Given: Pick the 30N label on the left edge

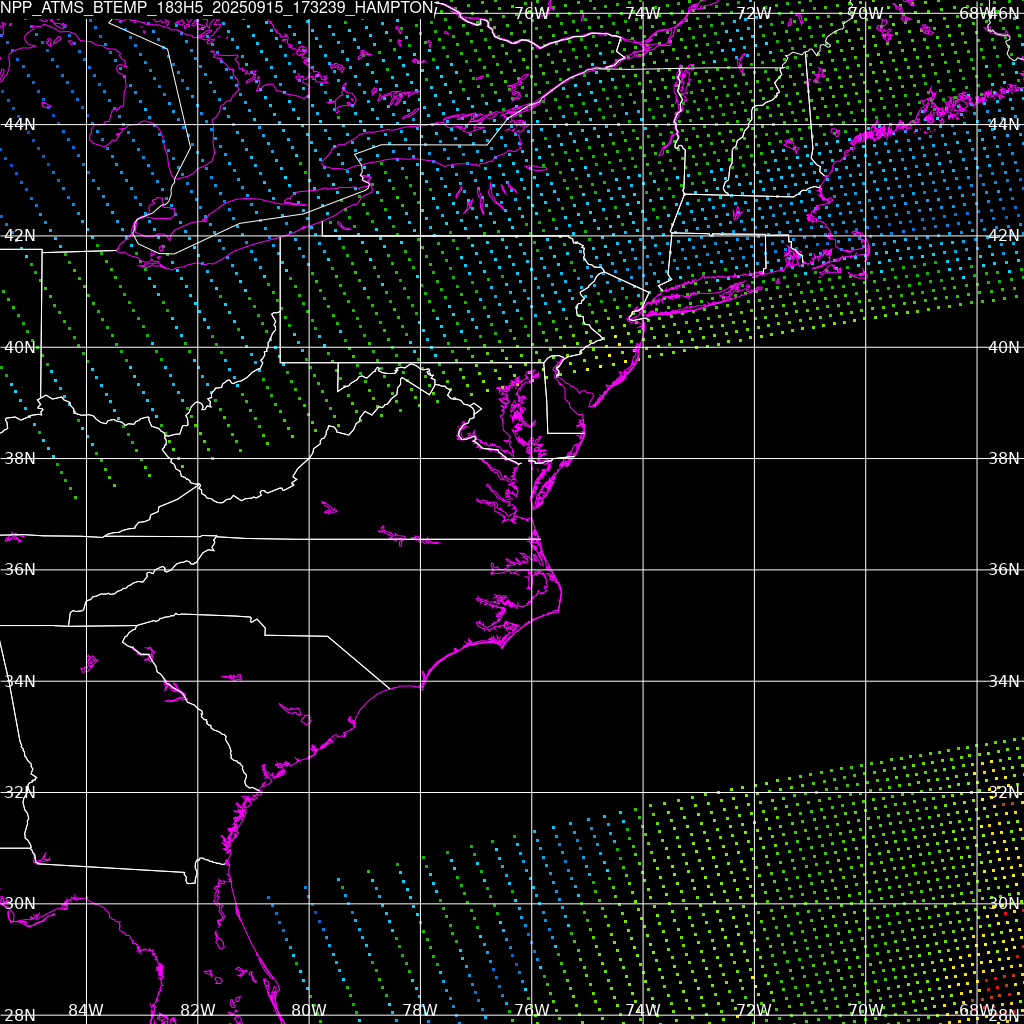Looking at the screenshot, I should point(18,903).
